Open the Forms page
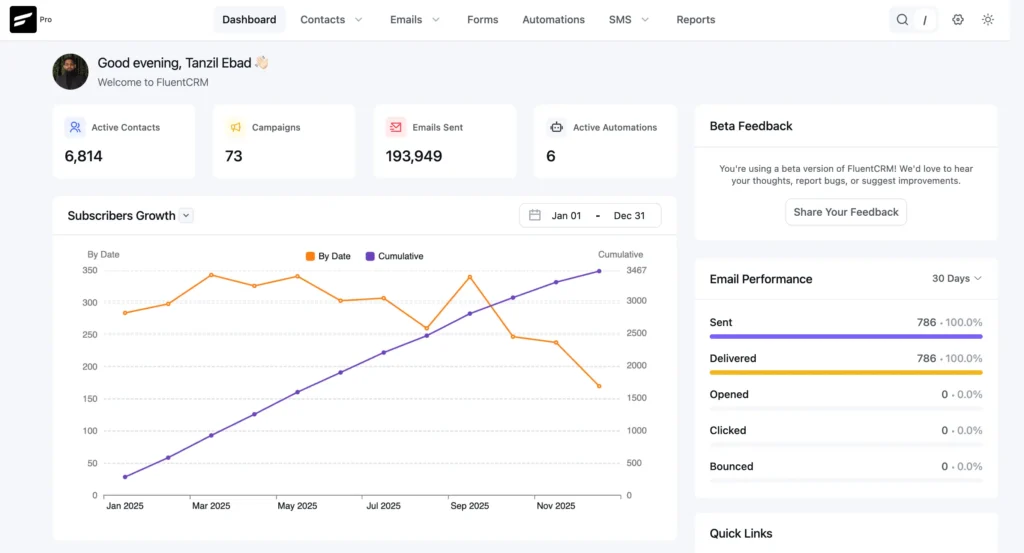The width and height of the screenshot is (1024, 553). (483, 20)
